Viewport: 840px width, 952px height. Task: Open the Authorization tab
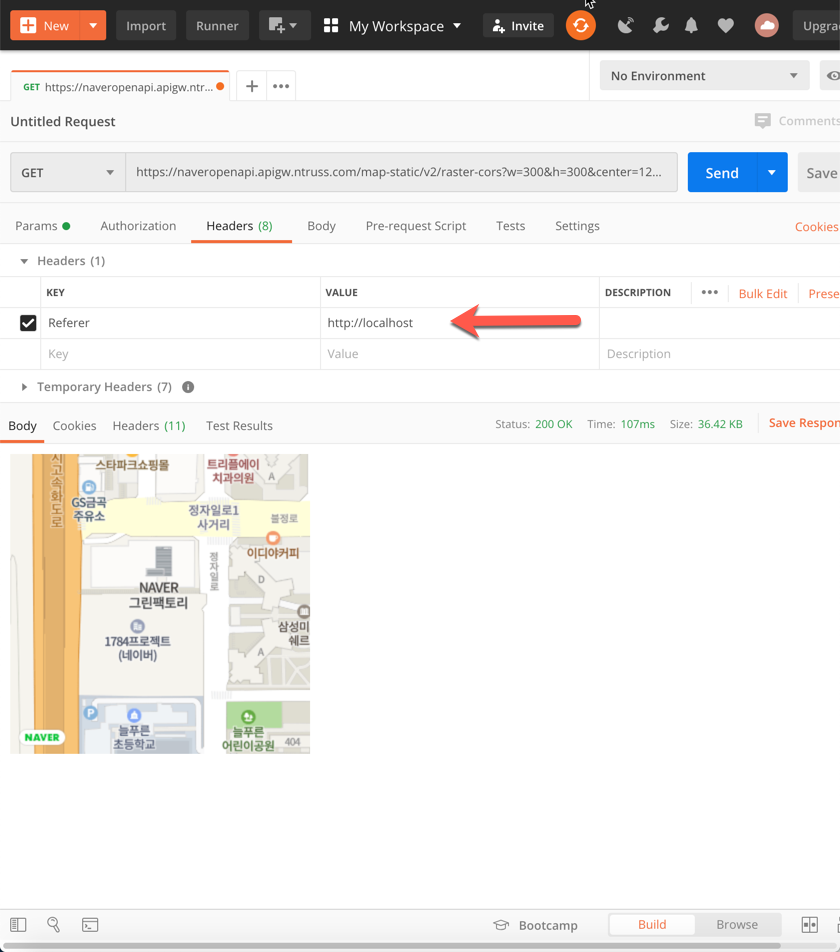point(138,226)
